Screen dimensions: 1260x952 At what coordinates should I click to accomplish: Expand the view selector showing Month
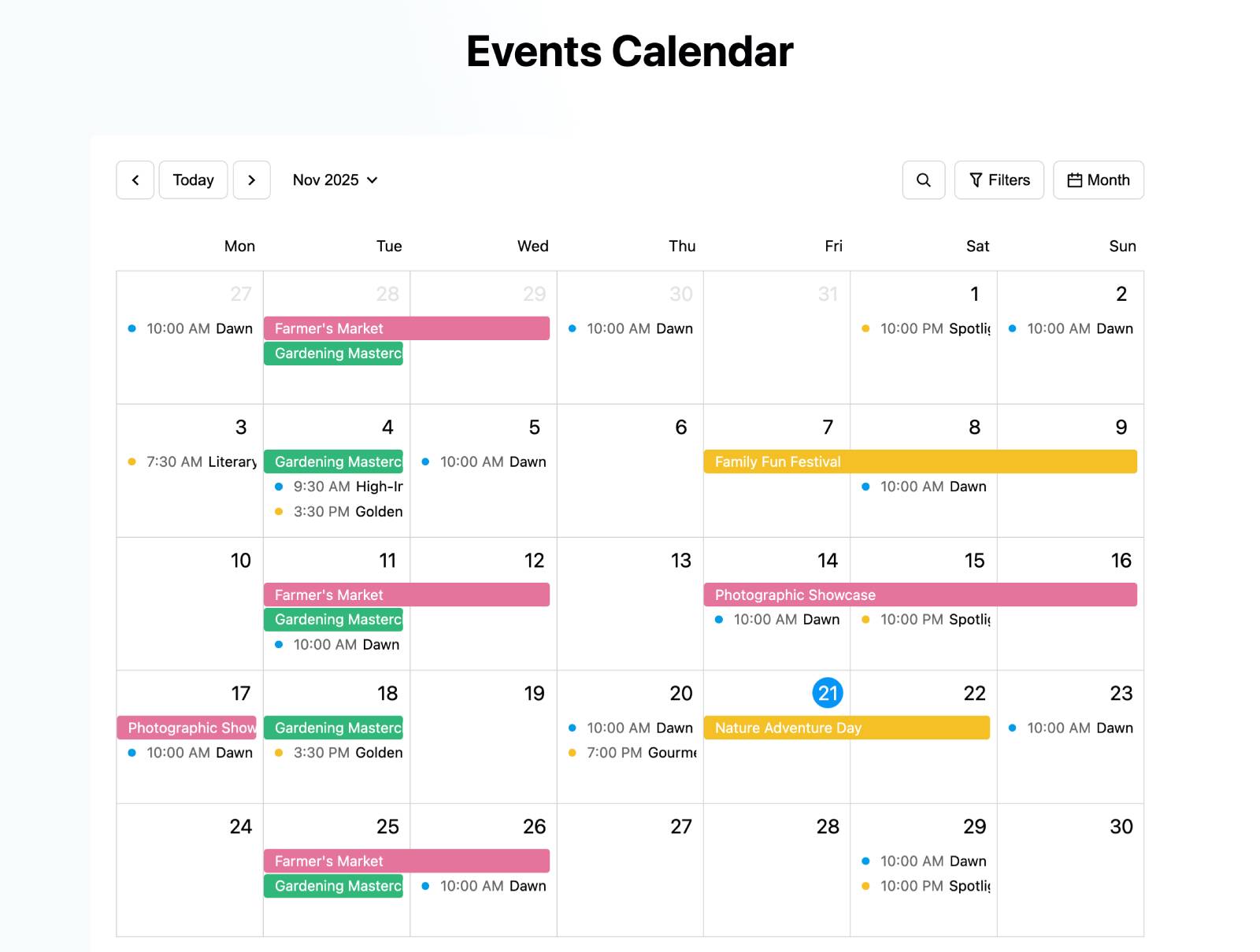tap(1098, 180)
